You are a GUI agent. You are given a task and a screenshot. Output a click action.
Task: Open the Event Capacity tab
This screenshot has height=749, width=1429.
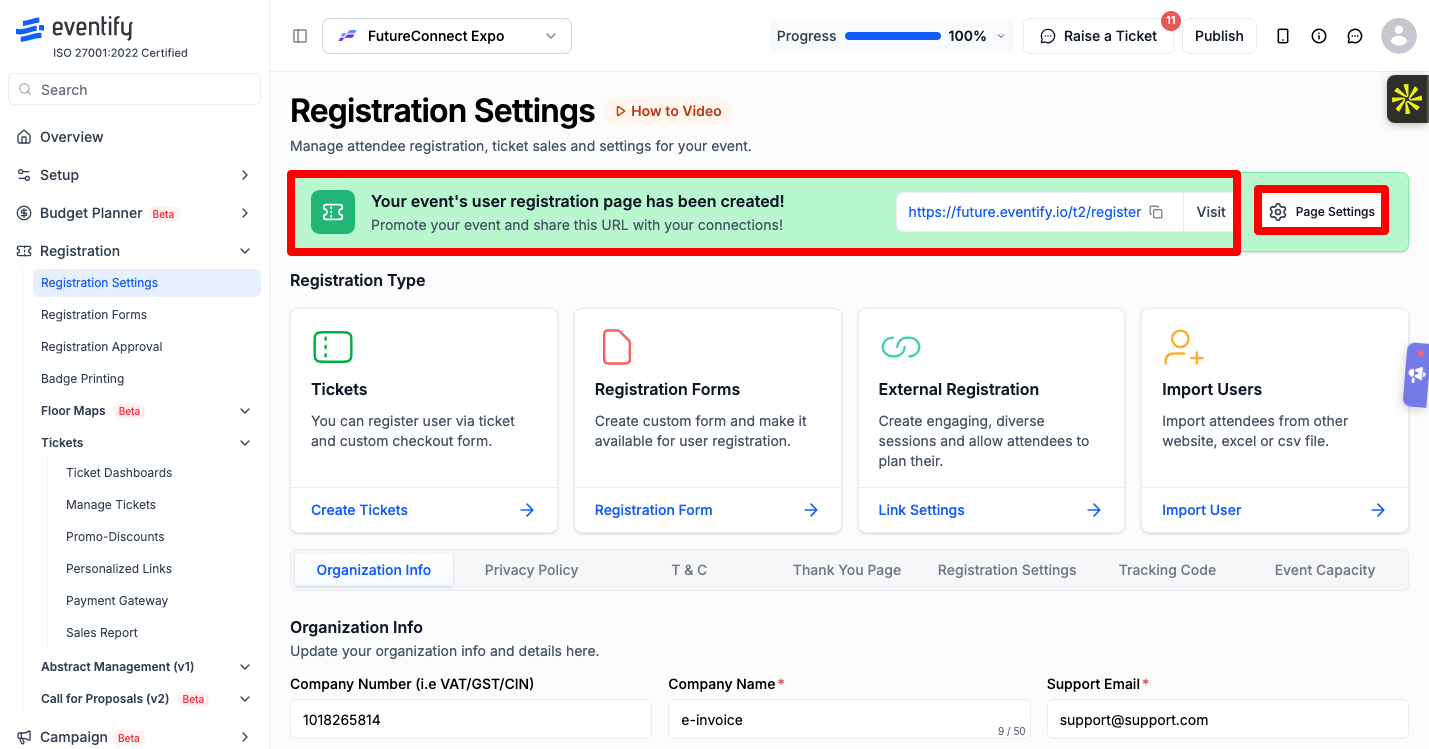(x=1324, y=570)
